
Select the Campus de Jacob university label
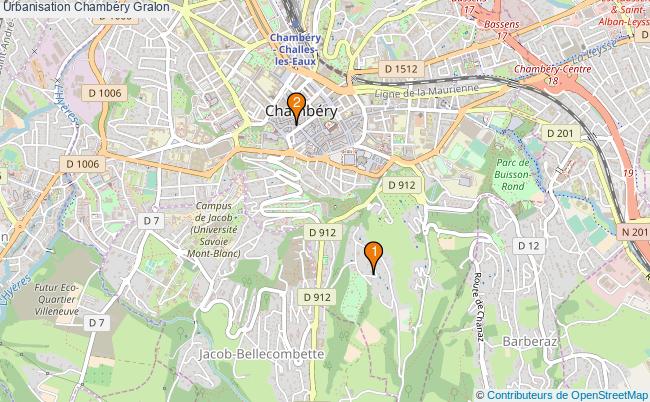pos(213,229)
